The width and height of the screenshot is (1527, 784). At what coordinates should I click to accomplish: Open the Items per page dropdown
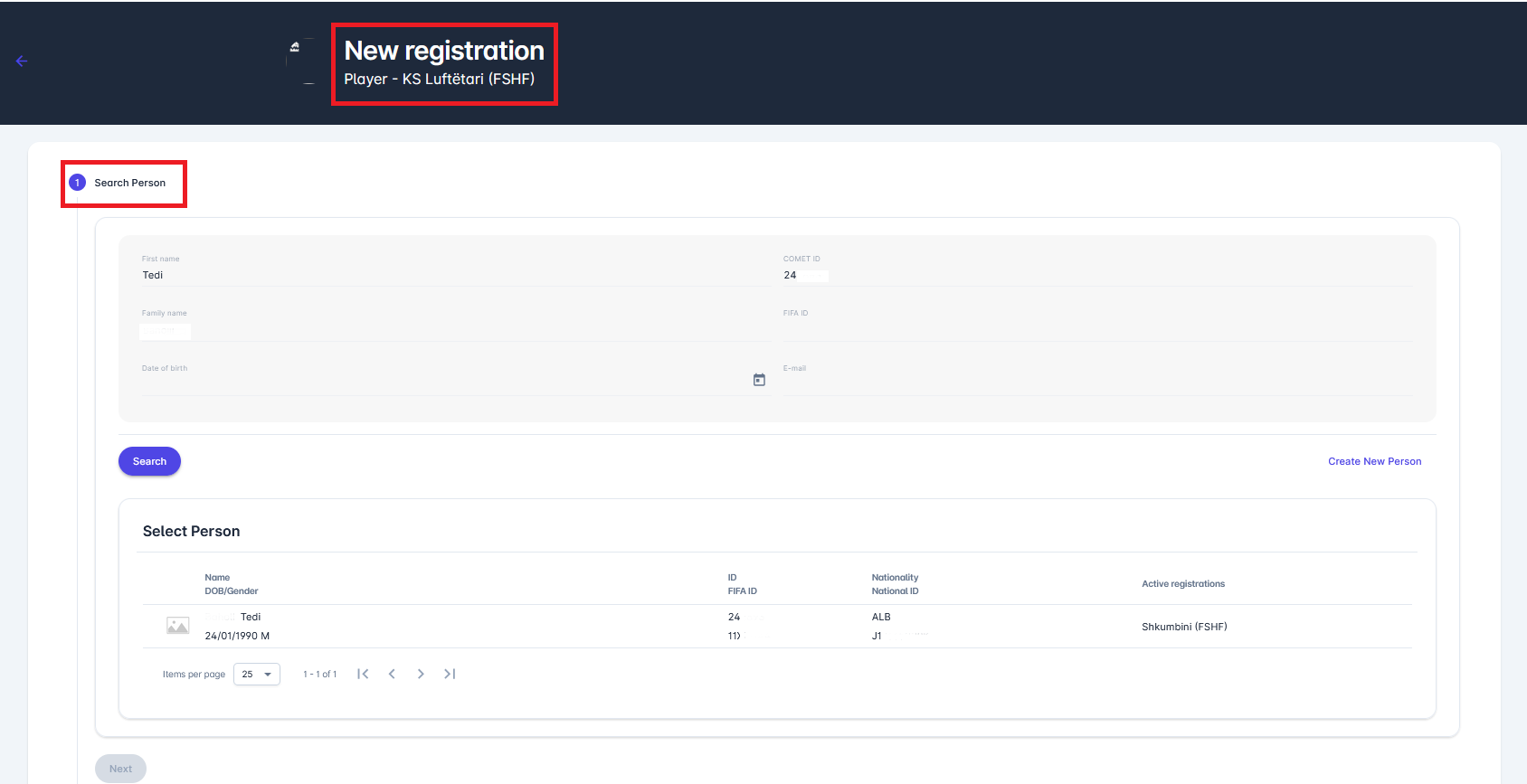257,675
